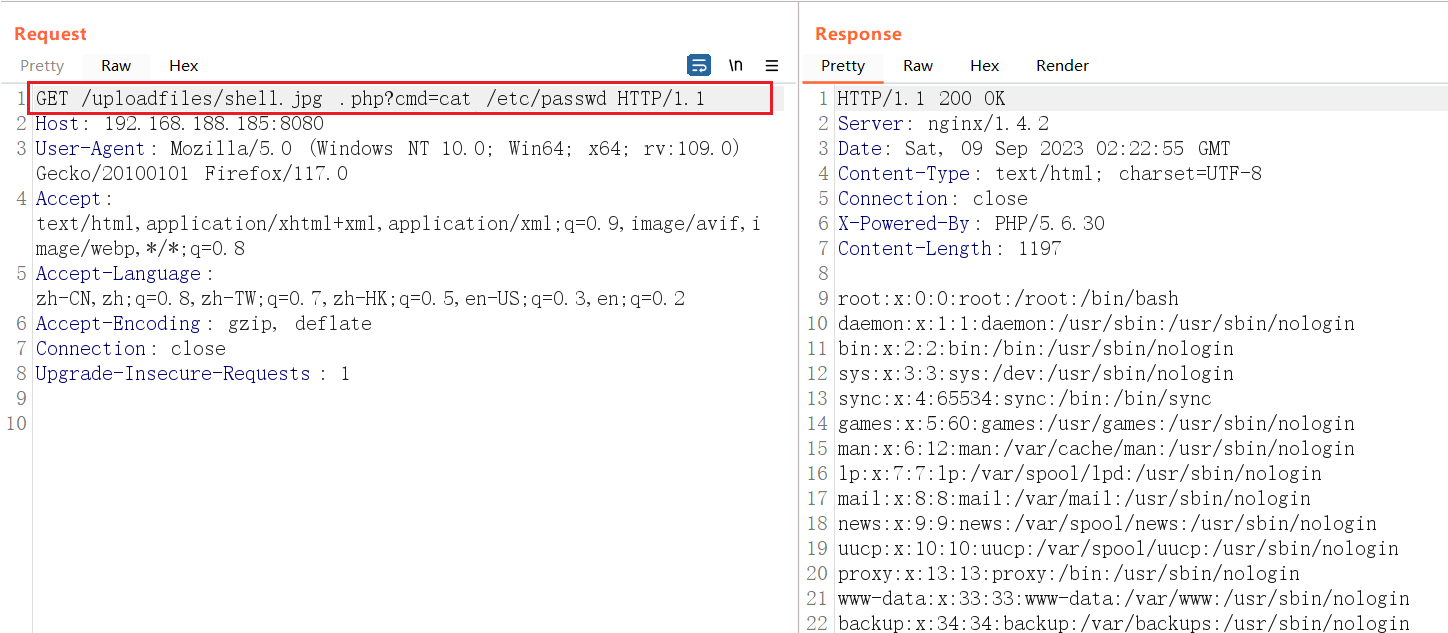Toggle word wrap icon in Request toolbar
1448x633 pixels.
699,65
